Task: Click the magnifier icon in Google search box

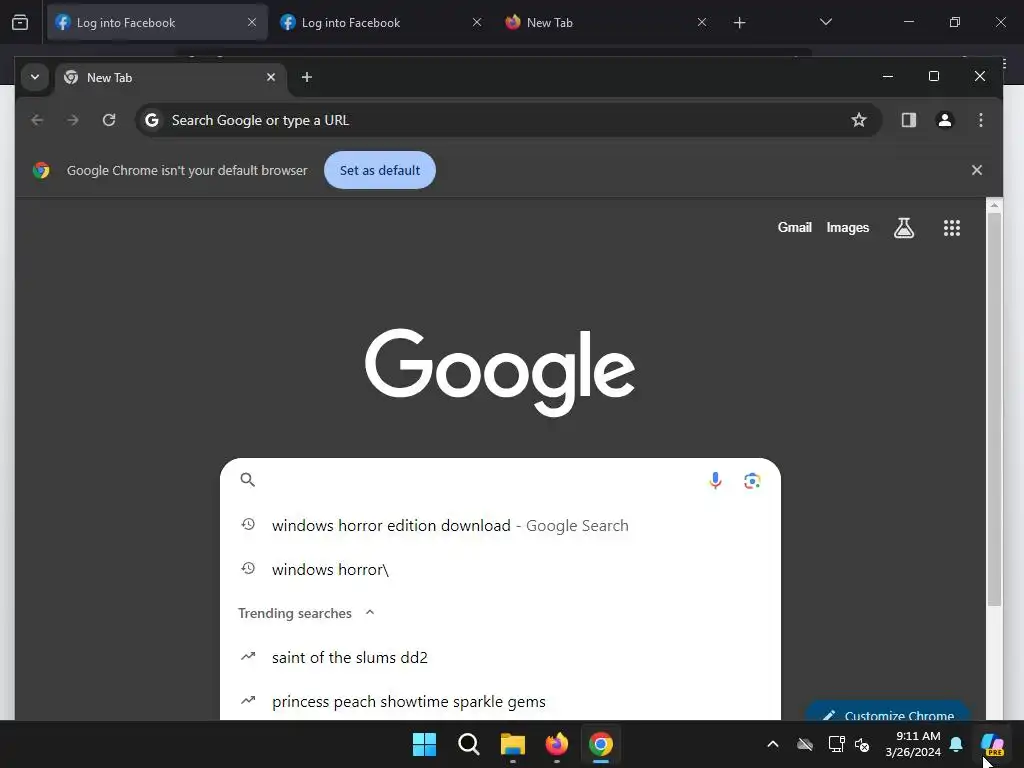Action: tap(248, 480)
